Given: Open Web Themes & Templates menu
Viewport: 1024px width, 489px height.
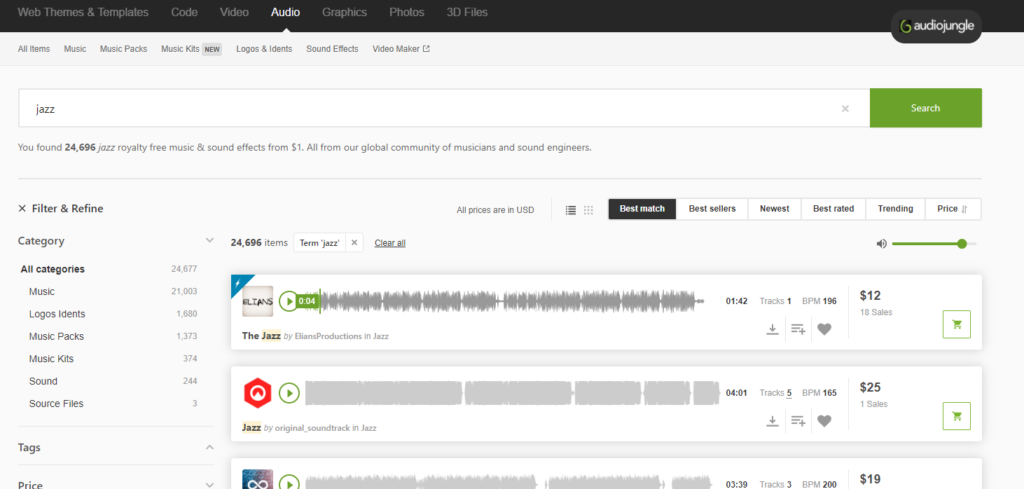Looking at the screenshot, I should [83, 12].
